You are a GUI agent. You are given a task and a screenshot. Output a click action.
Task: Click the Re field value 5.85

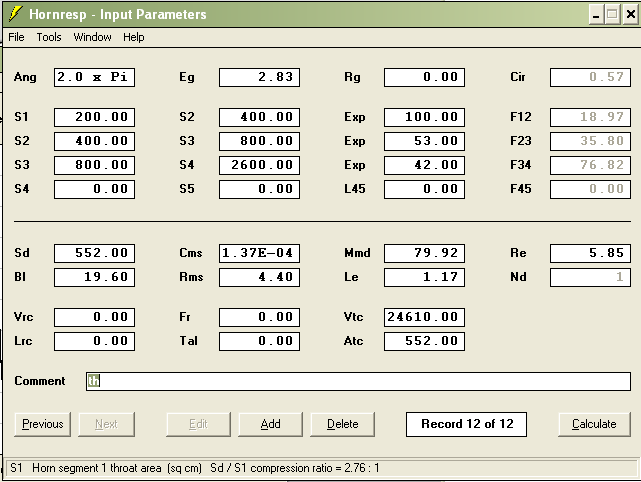click(x=590, y=253)
